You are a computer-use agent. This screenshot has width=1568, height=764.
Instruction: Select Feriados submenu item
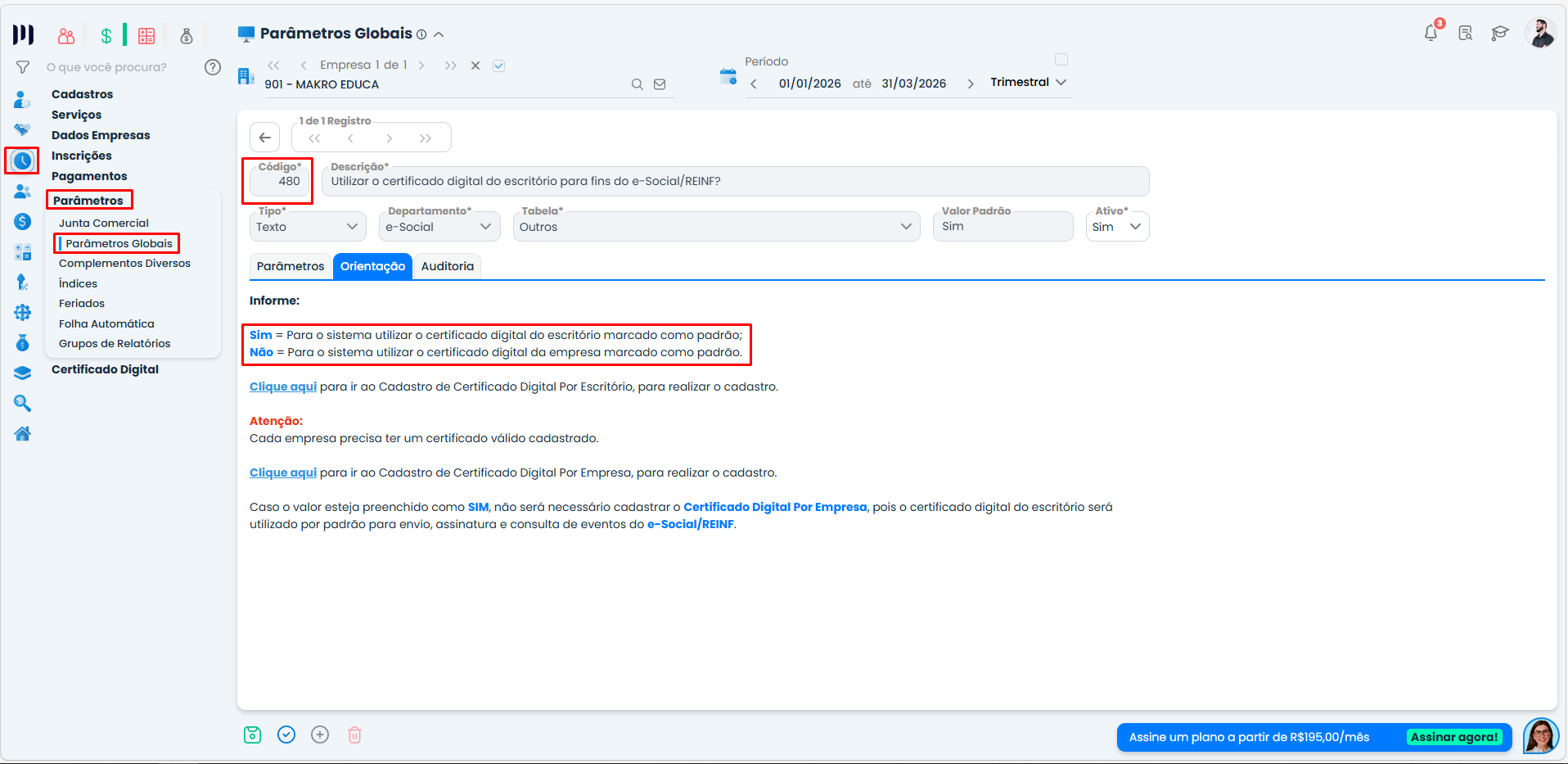click(82, 303)
